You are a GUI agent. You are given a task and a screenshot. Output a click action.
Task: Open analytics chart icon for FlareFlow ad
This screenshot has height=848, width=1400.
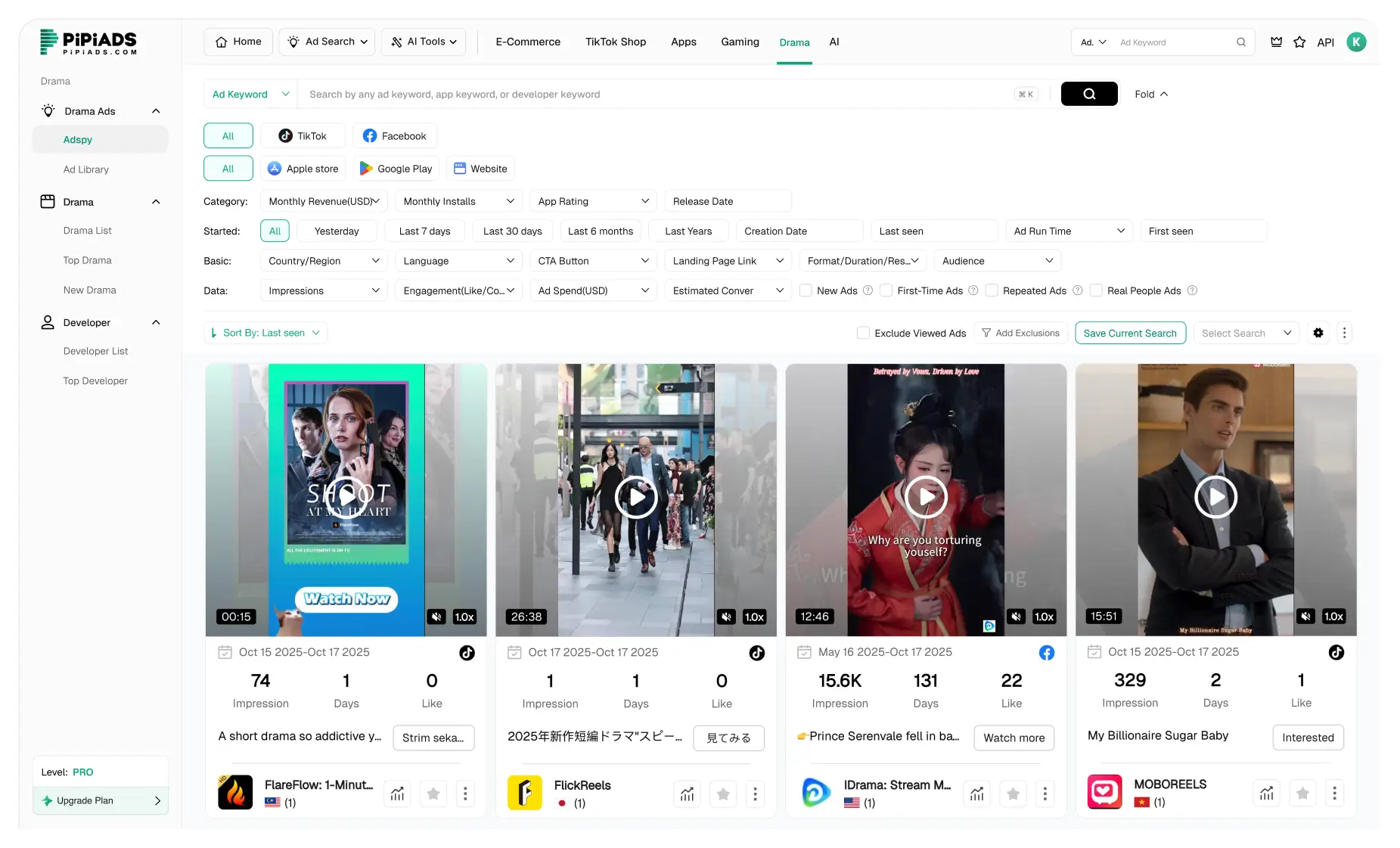[x=398, y=794]
